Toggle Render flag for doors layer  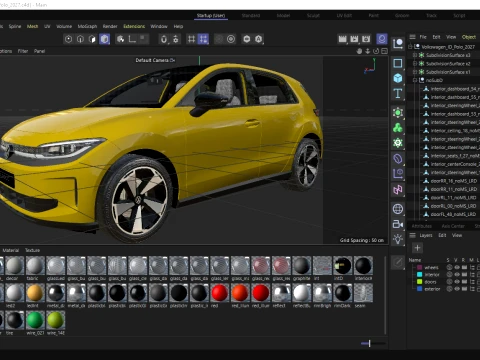464,282
